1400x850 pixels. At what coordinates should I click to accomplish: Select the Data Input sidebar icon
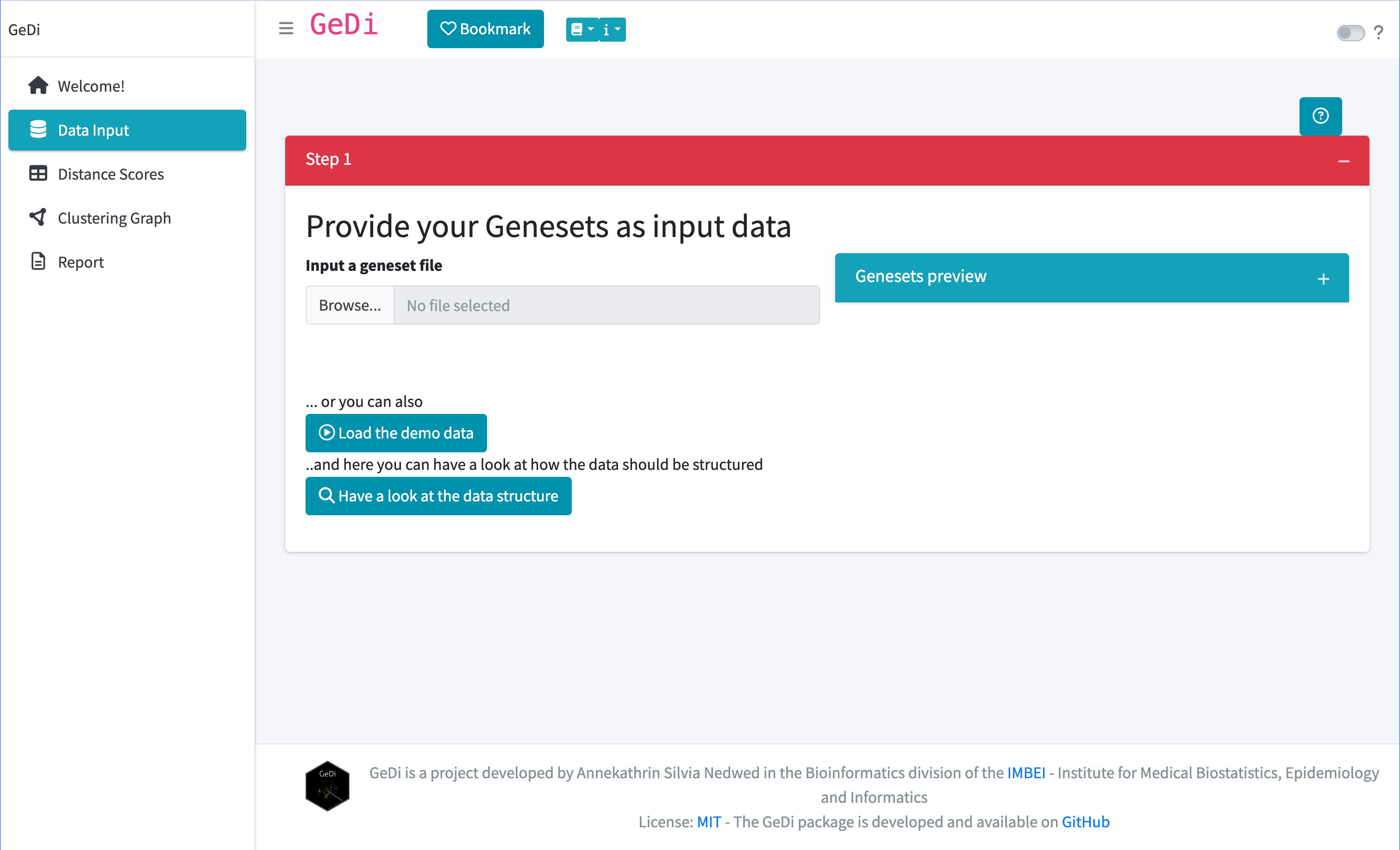coord(37,130)
